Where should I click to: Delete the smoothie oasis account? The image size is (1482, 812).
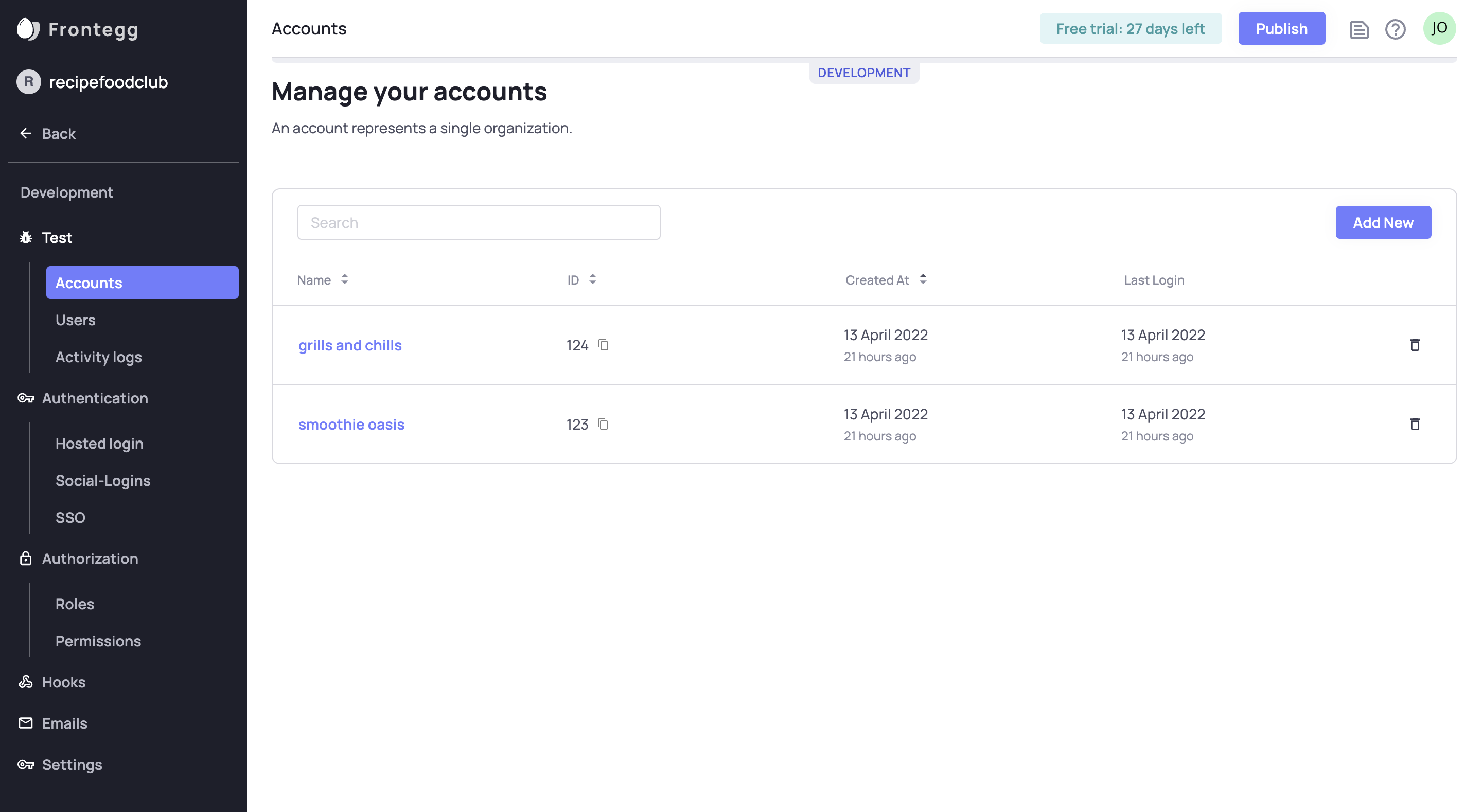pos(1415,424)
